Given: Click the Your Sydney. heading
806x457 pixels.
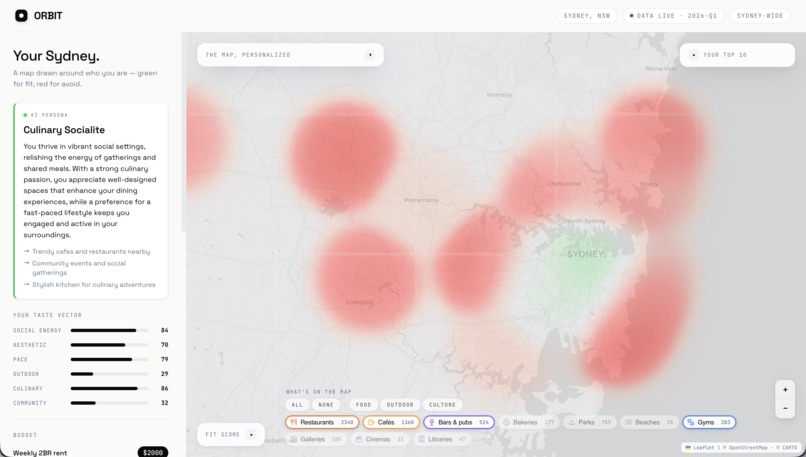Looking at the screenshot, I should point(56,56).
